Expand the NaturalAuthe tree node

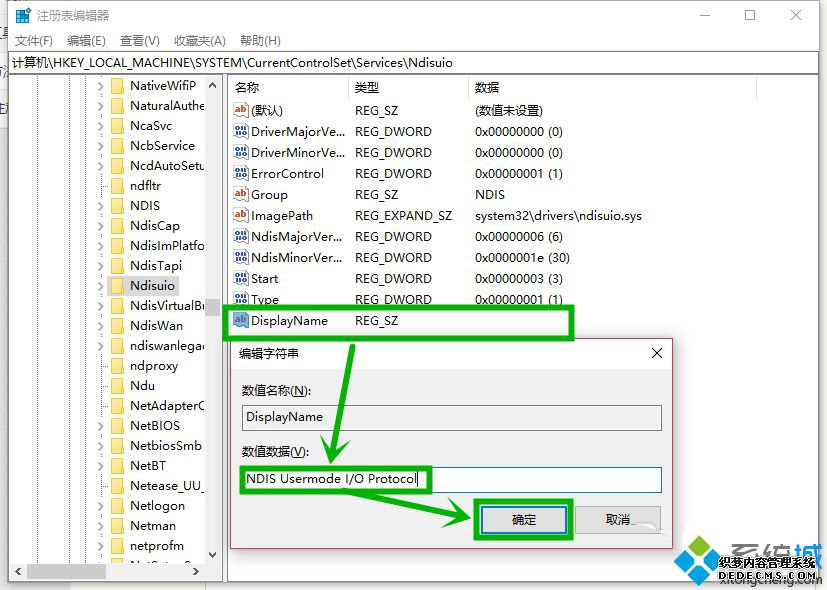[100, 105]
